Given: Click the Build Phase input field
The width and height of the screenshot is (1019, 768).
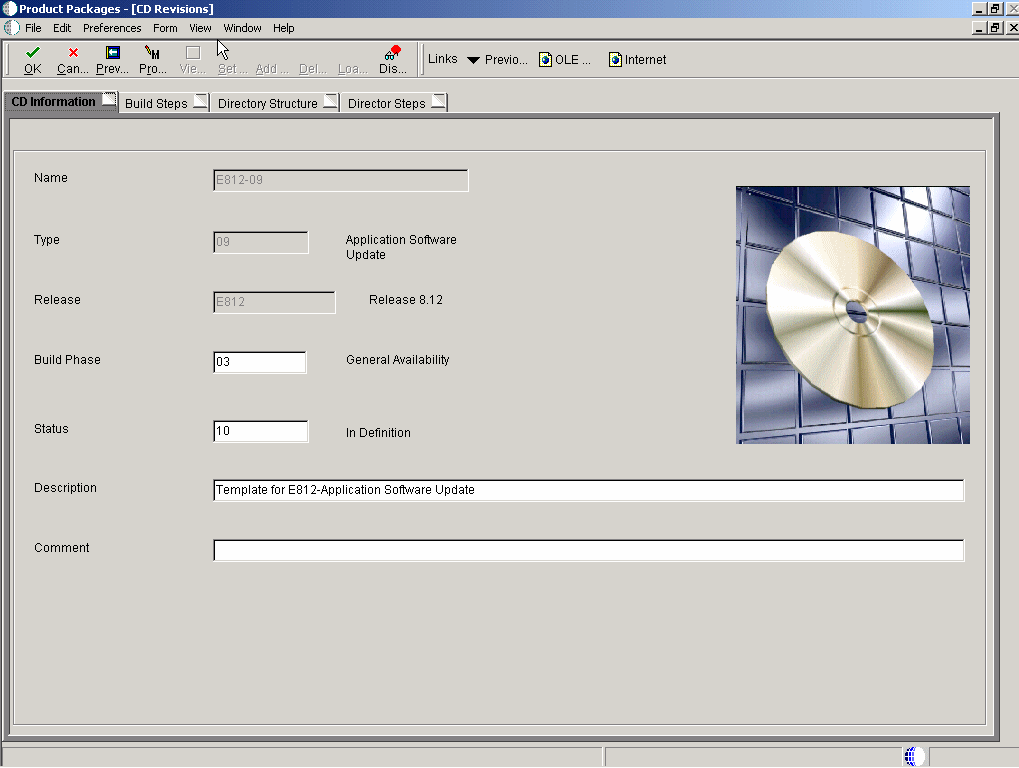Looking at the screenshot, I should click(260, 362).
